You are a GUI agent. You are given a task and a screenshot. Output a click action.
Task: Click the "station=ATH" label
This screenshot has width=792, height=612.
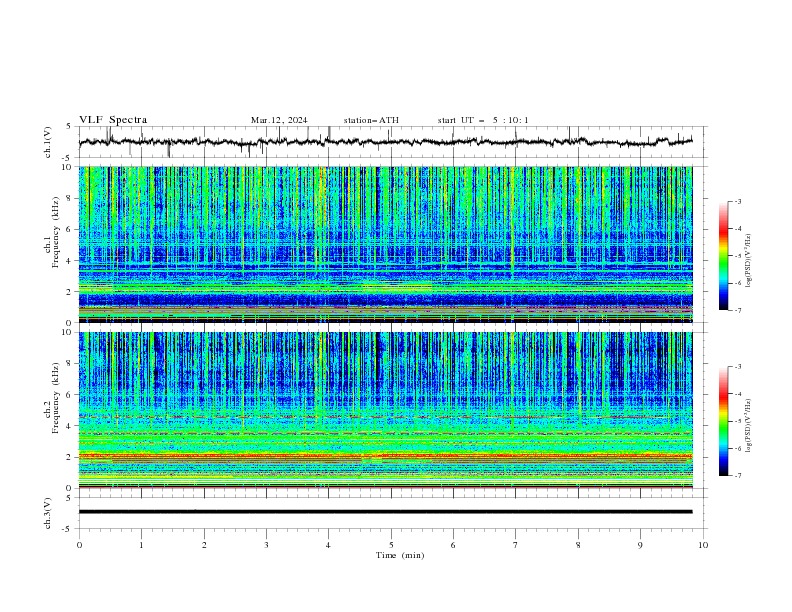tap(371, 120)
